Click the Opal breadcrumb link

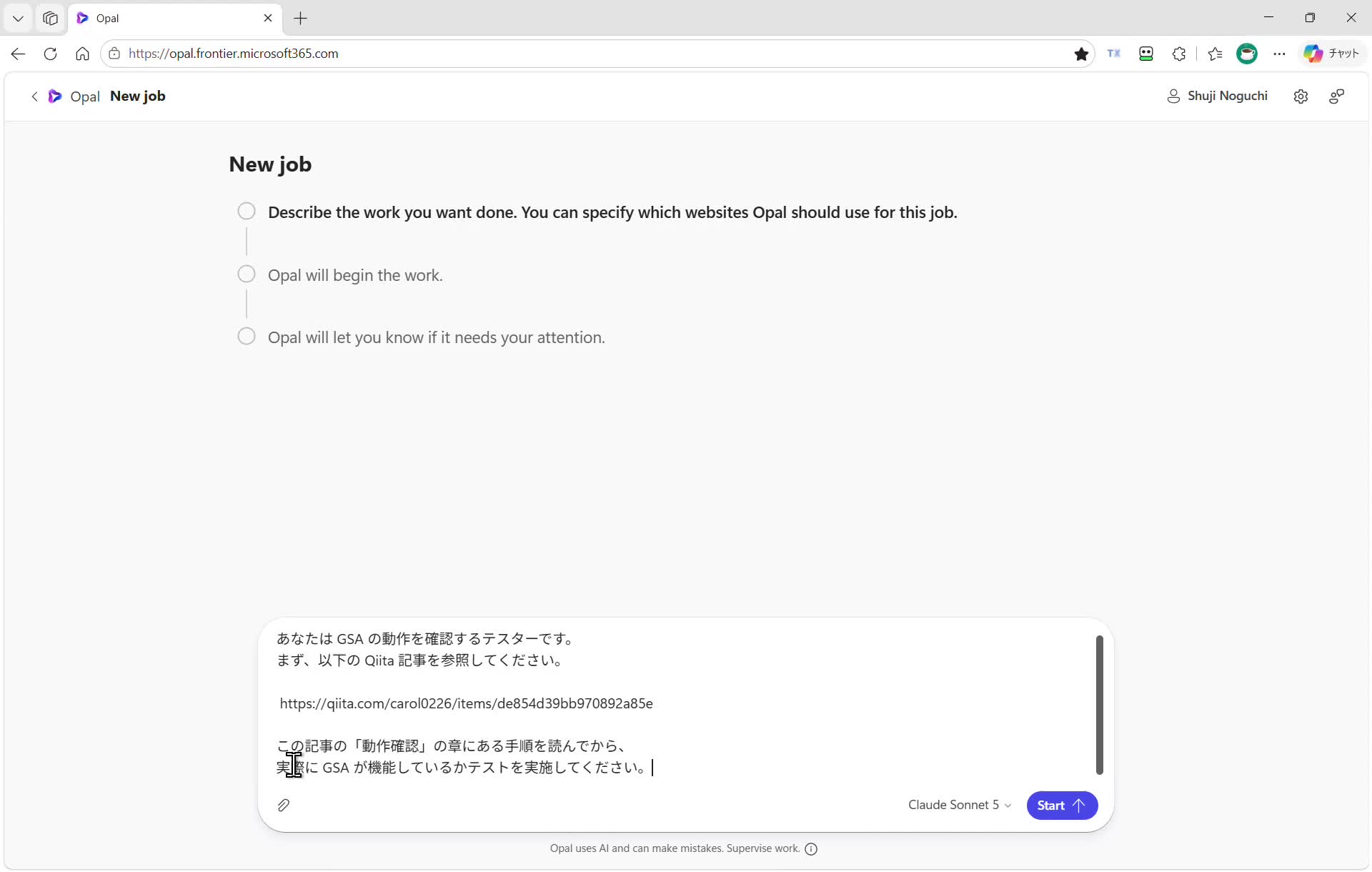[x=85, y=96]
